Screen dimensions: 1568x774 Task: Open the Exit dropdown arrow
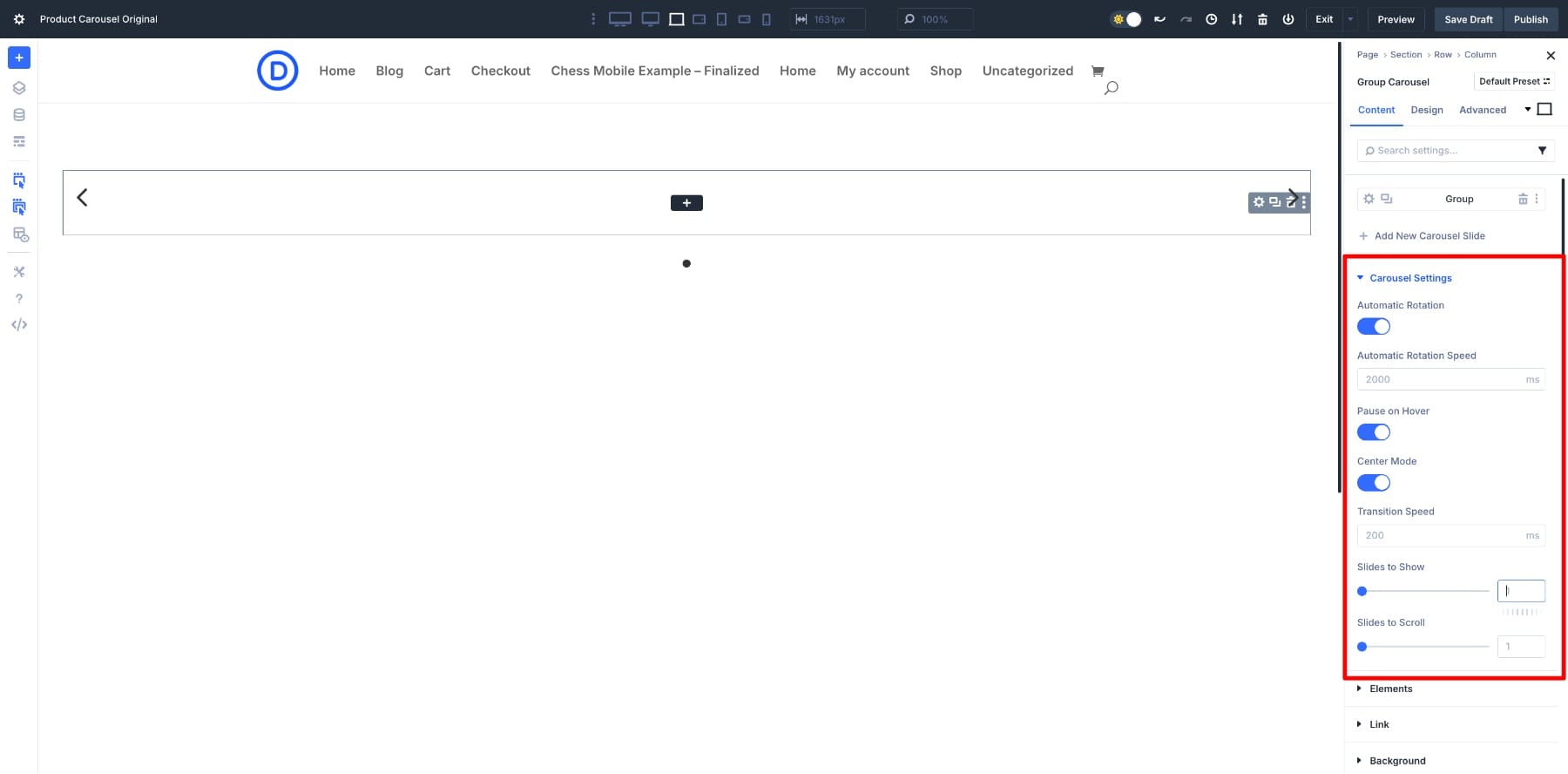point(1350,19)
